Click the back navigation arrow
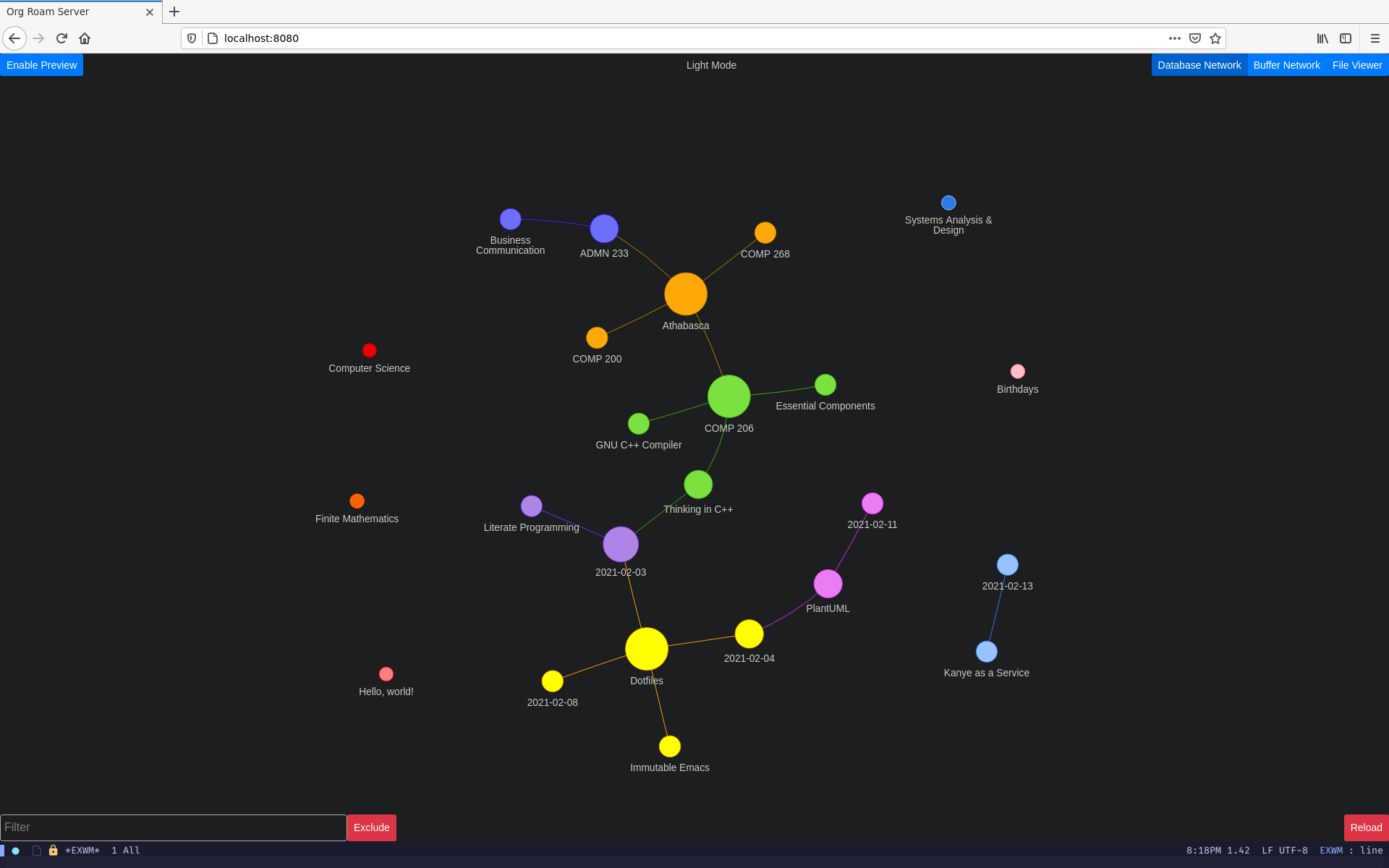 pyautogui.click(x=15, y=38)
